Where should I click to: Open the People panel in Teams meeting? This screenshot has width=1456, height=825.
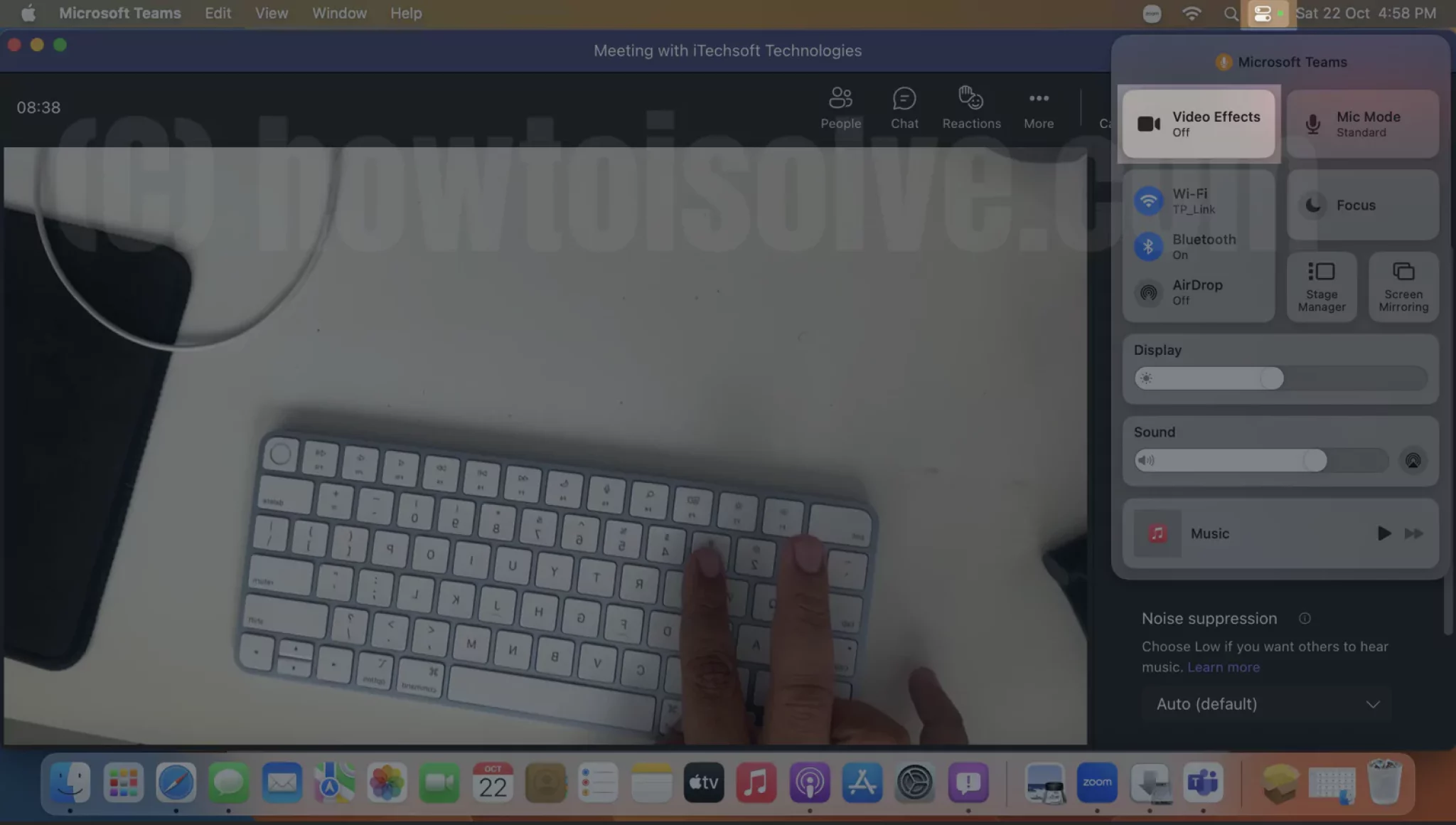coord(840,108)
